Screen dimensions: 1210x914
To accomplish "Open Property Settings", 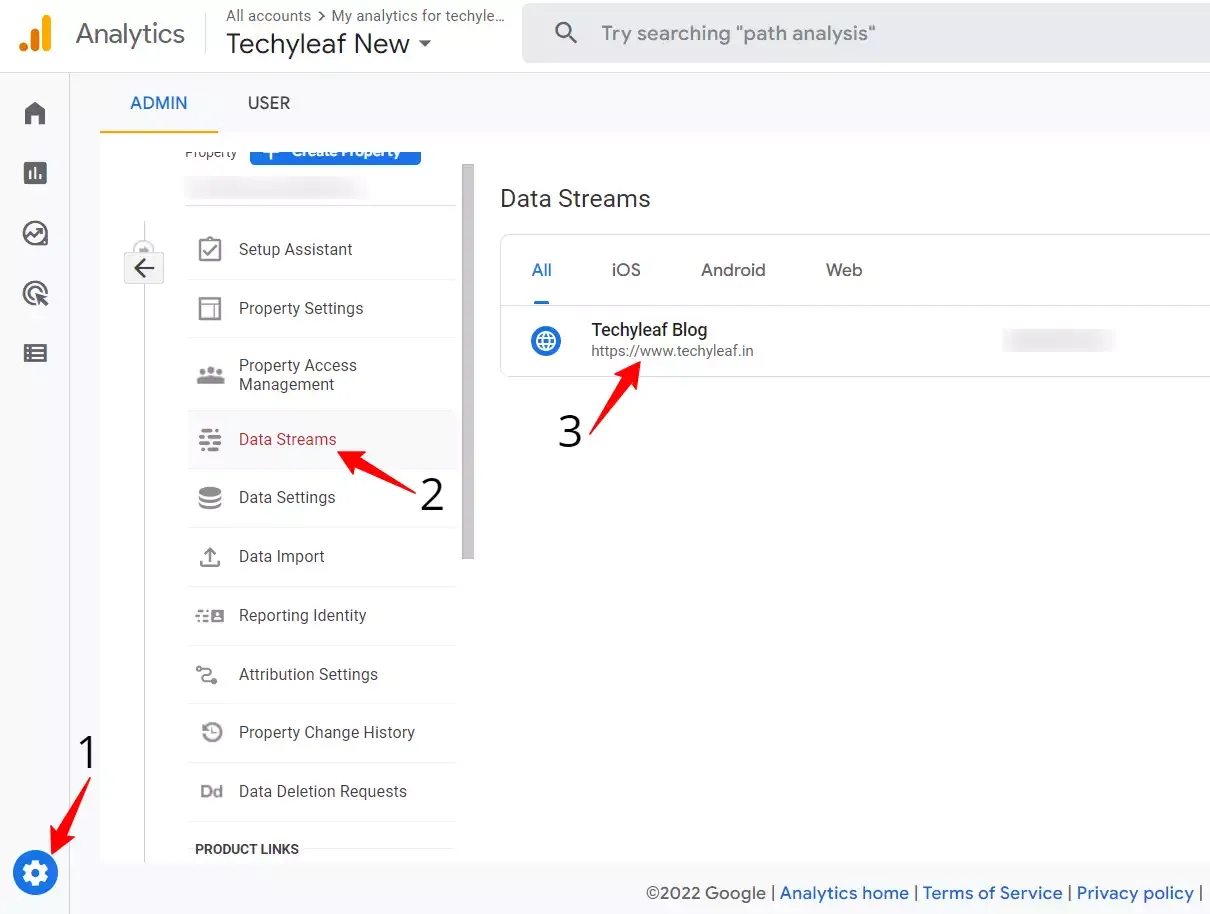I will click(321, 308).
